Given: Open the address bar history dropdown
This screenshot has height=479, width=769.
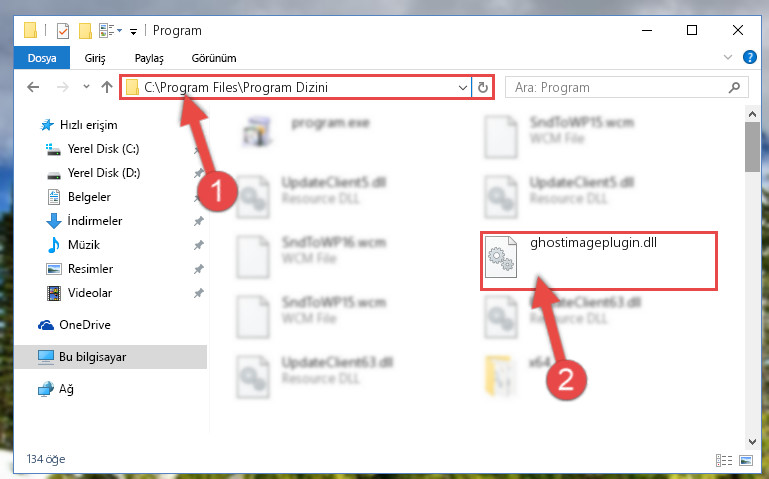Looking at the screenshot, I should tap(462, 87).
